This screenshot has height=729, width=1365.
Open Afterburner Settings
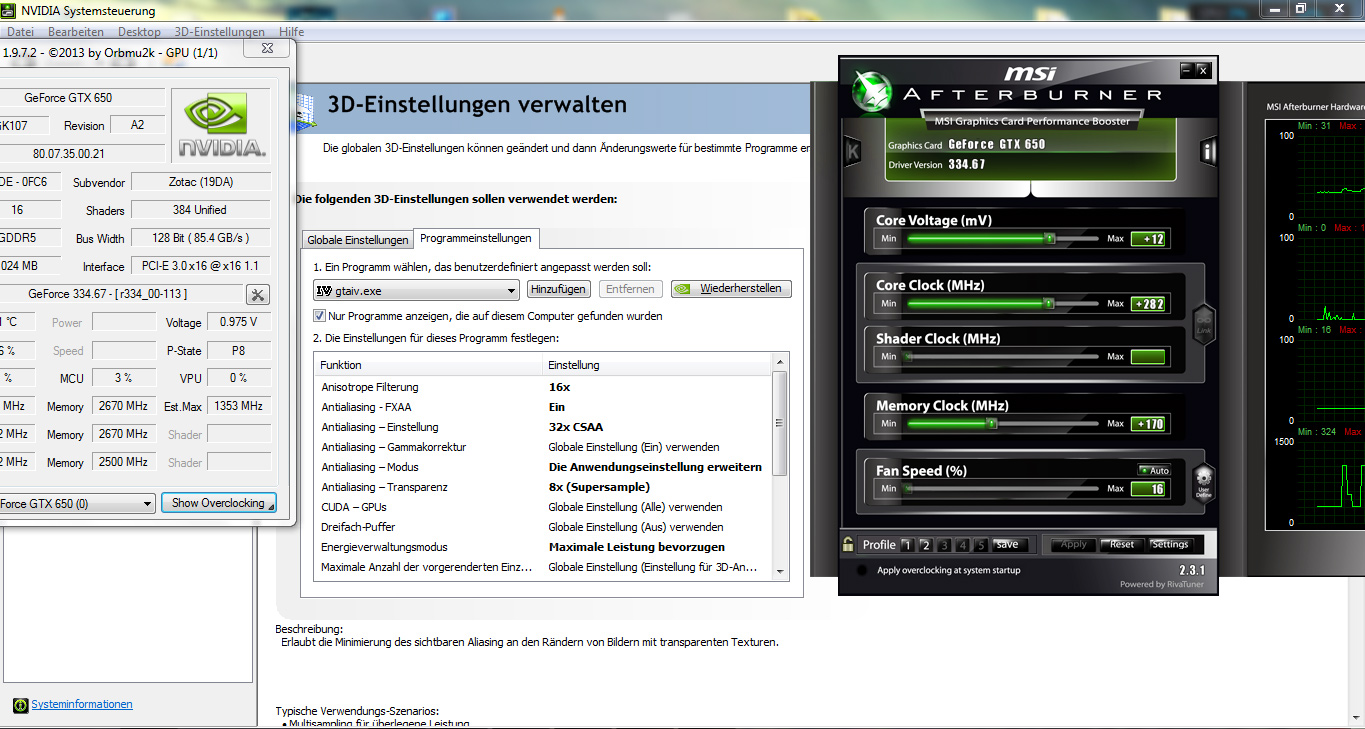pos(1169,545)
